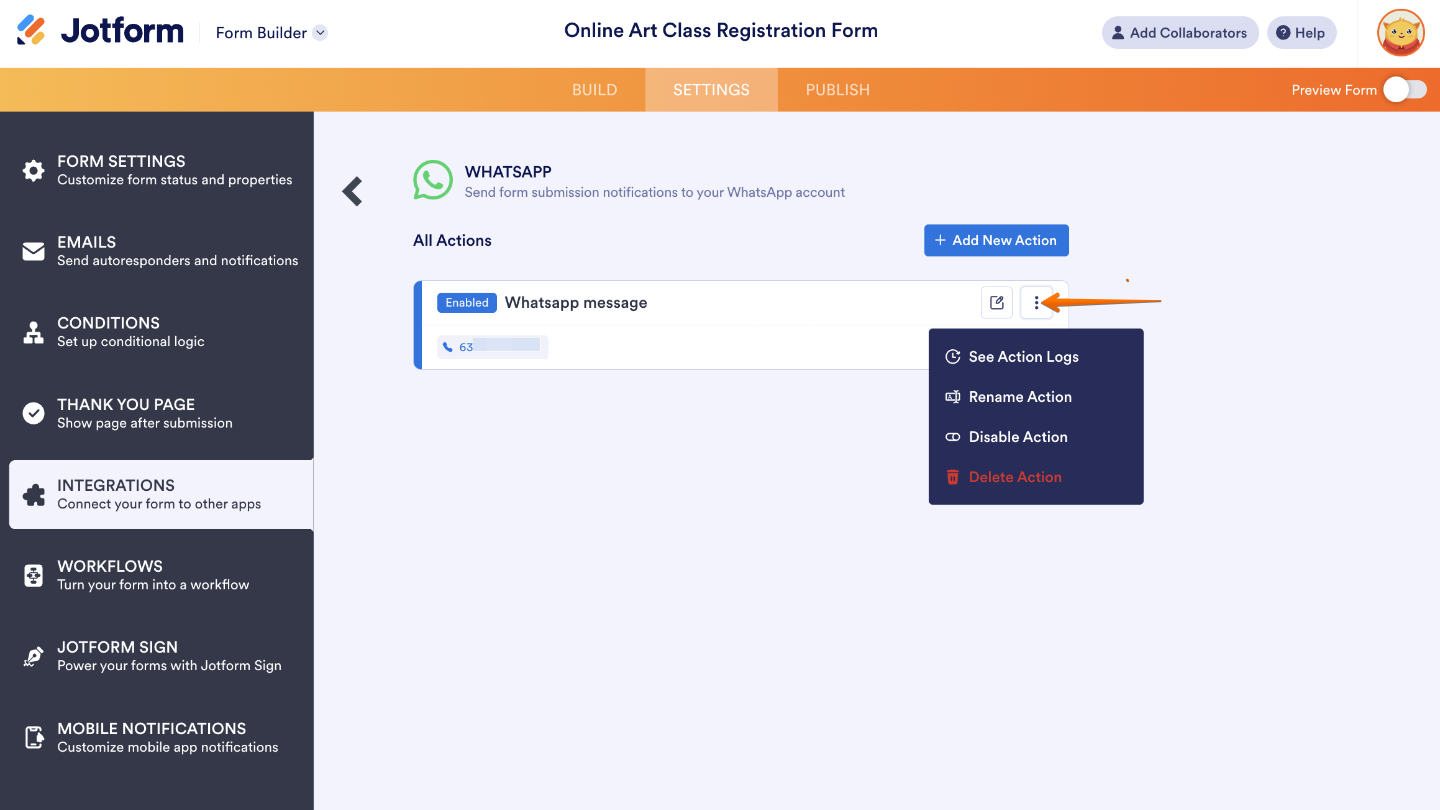Click the Enabled badge on the action

[x=466, y=302]
